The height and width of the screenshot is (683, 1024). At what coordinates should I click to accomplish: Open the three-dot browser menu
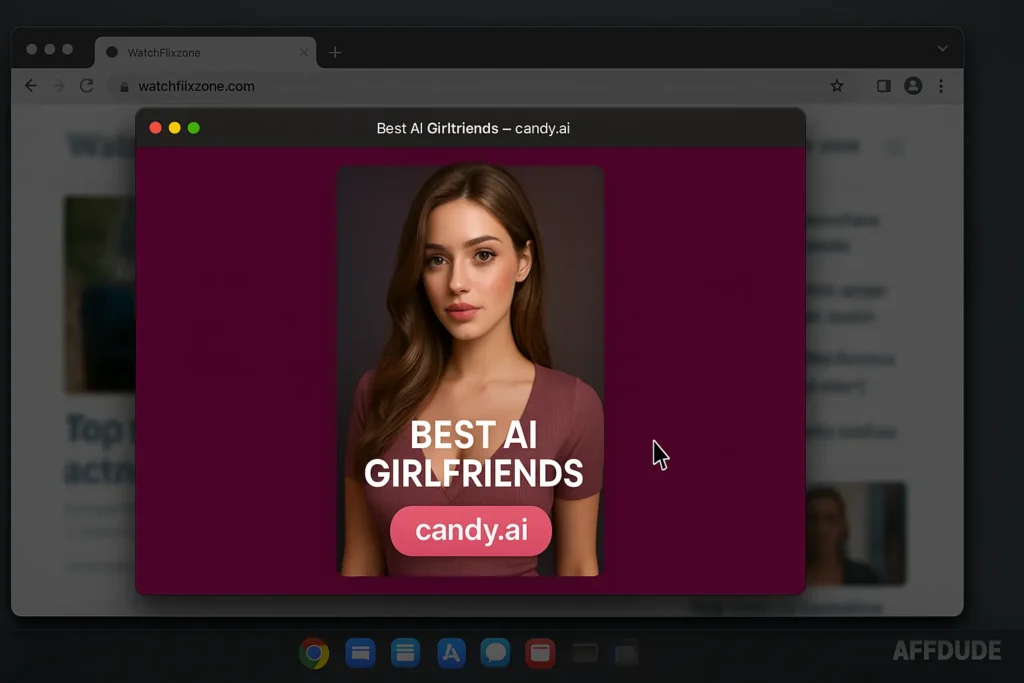tap(941, 86)
